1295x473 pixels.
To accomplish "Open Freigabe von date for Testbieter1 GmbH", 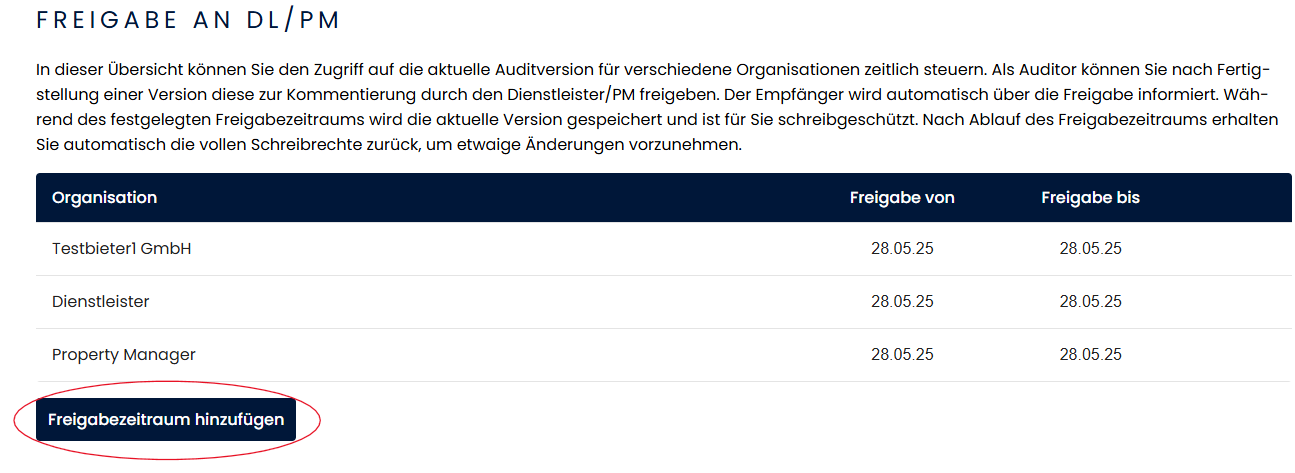I will [902, 249].
